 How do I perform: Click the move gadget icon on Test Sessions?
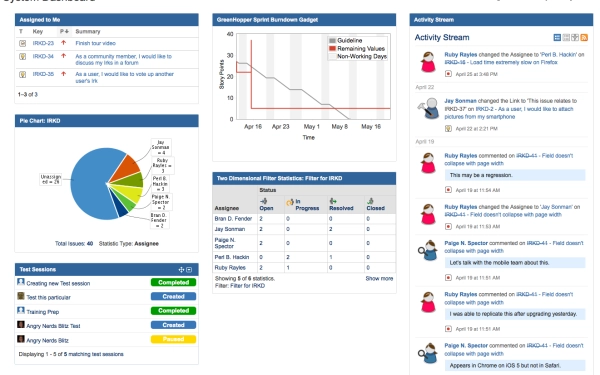tap(181, 270)
